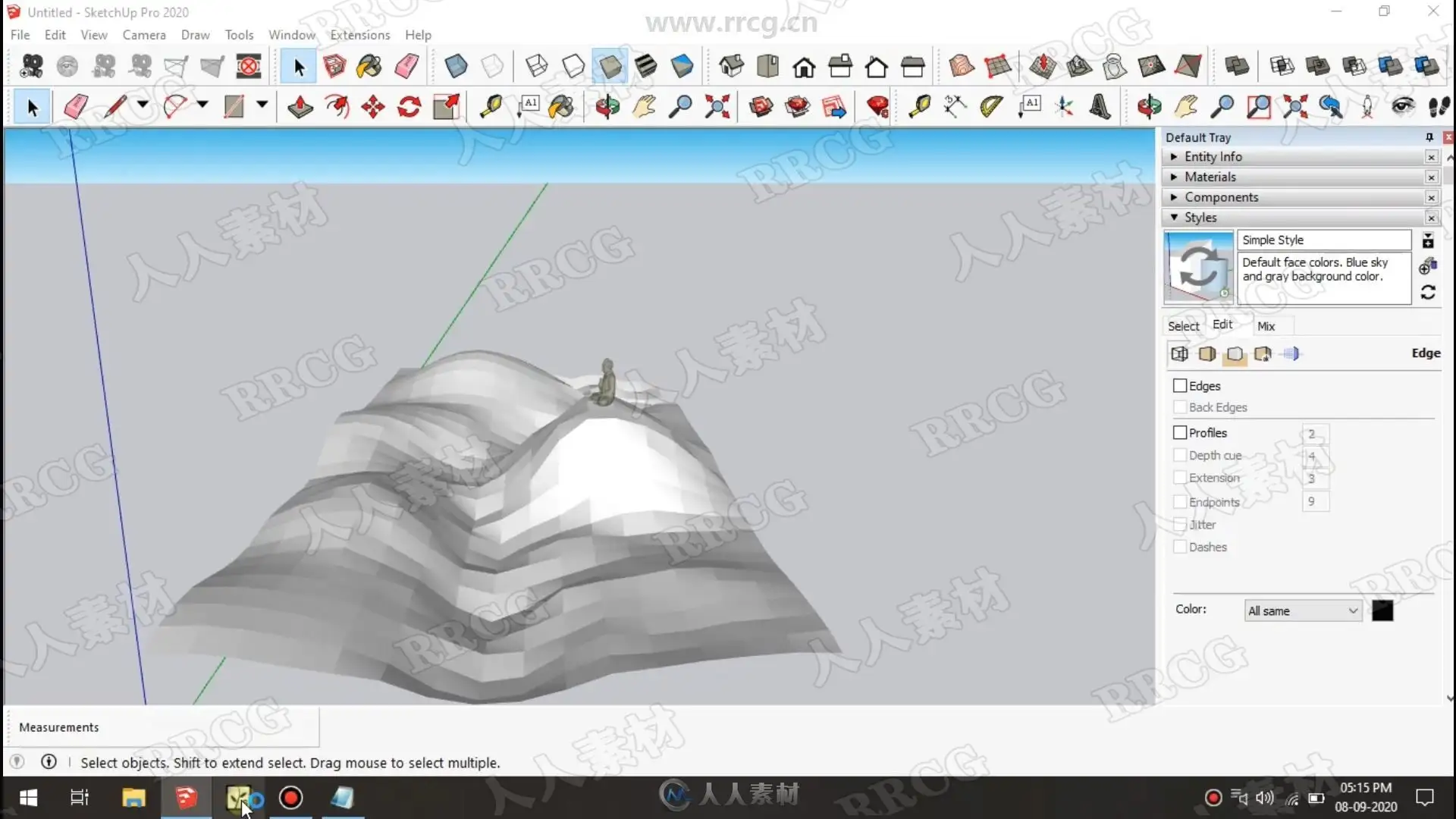Viewport: 1456px width, 819px height.
Task: Expand the Materials panel
Action: coord(1210,177)
